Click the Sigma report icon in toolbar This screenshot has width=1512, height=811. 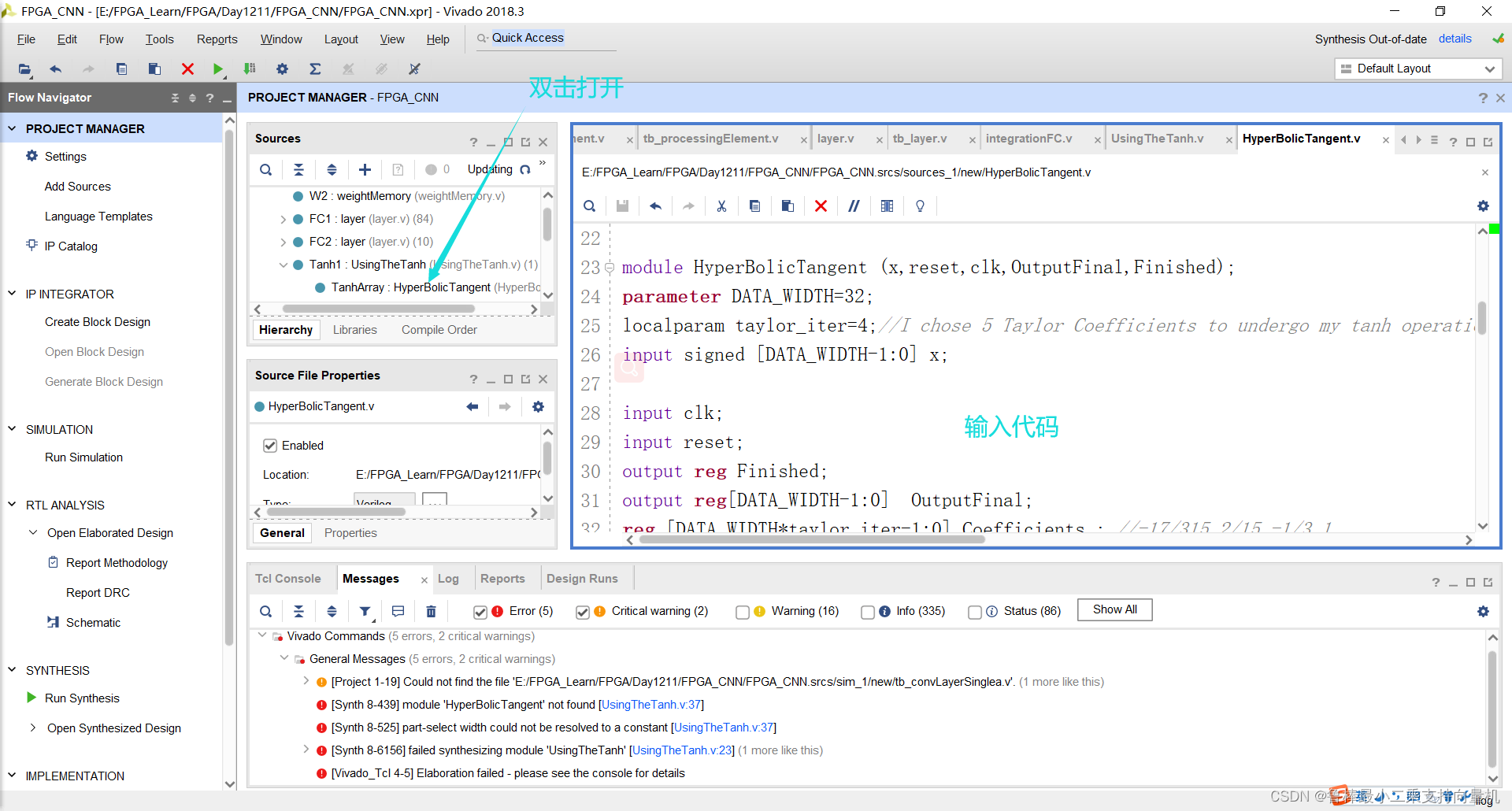coord(315,69)
